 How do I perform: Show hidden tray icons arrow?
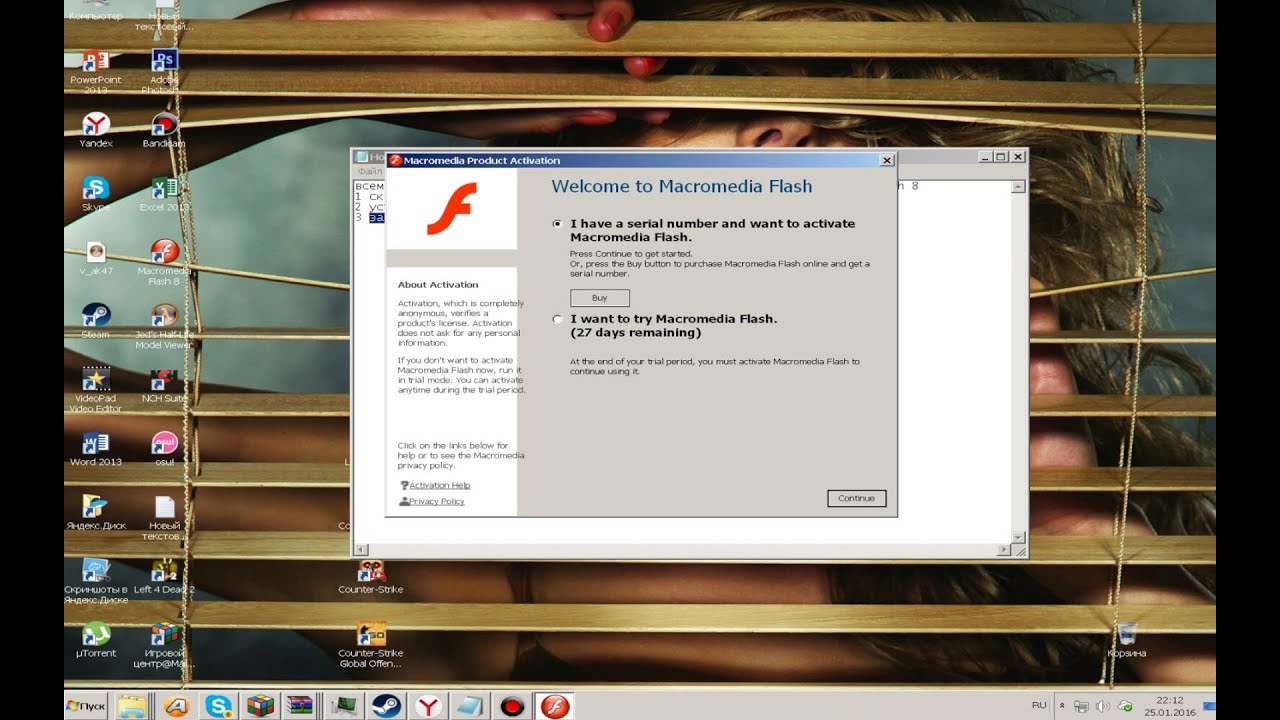[x=1062, y=706]
